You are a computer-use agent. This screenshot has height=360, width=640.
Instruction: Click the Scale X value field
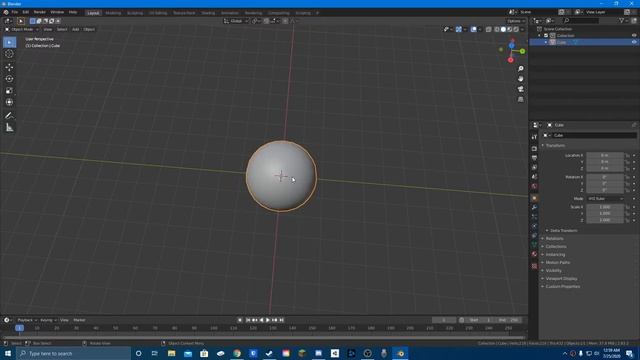[x=605, y=207]
